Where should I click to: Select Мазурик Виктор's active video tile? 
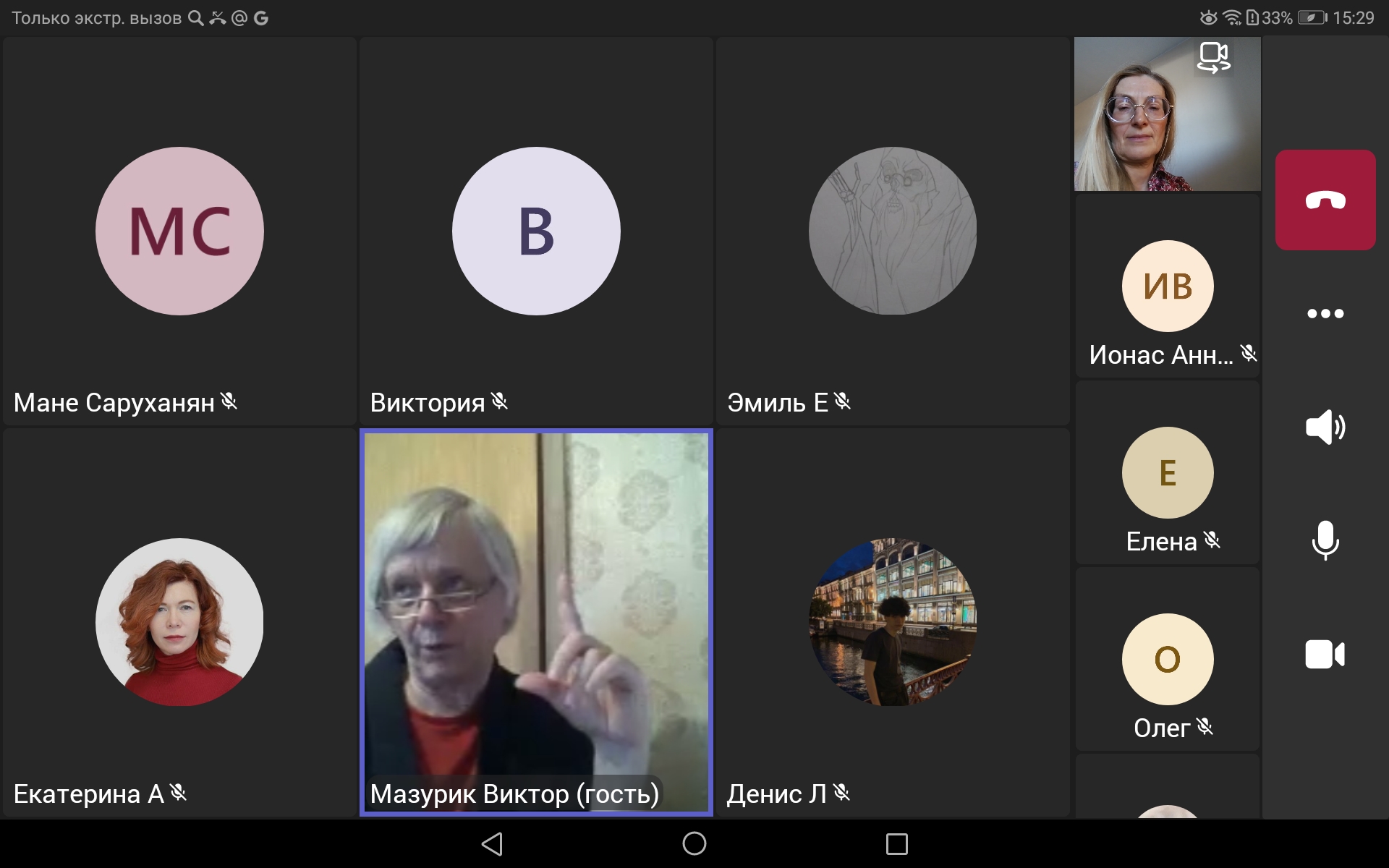point(536,622)
